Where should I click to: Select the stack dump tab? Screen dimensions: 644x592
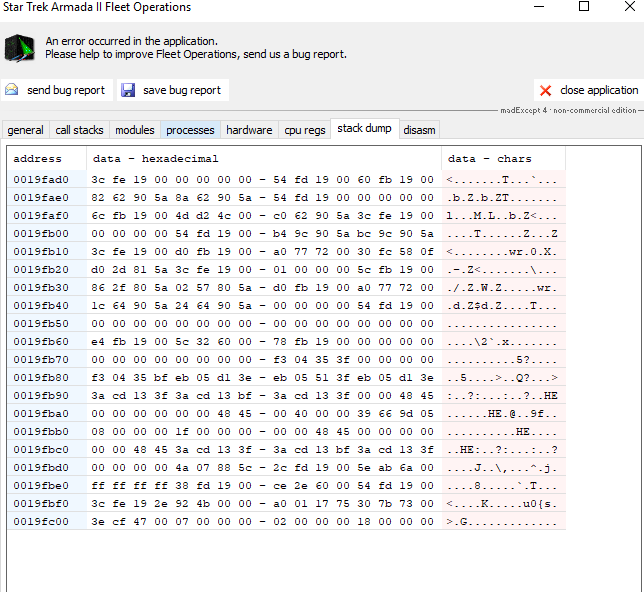click(365, 129)
